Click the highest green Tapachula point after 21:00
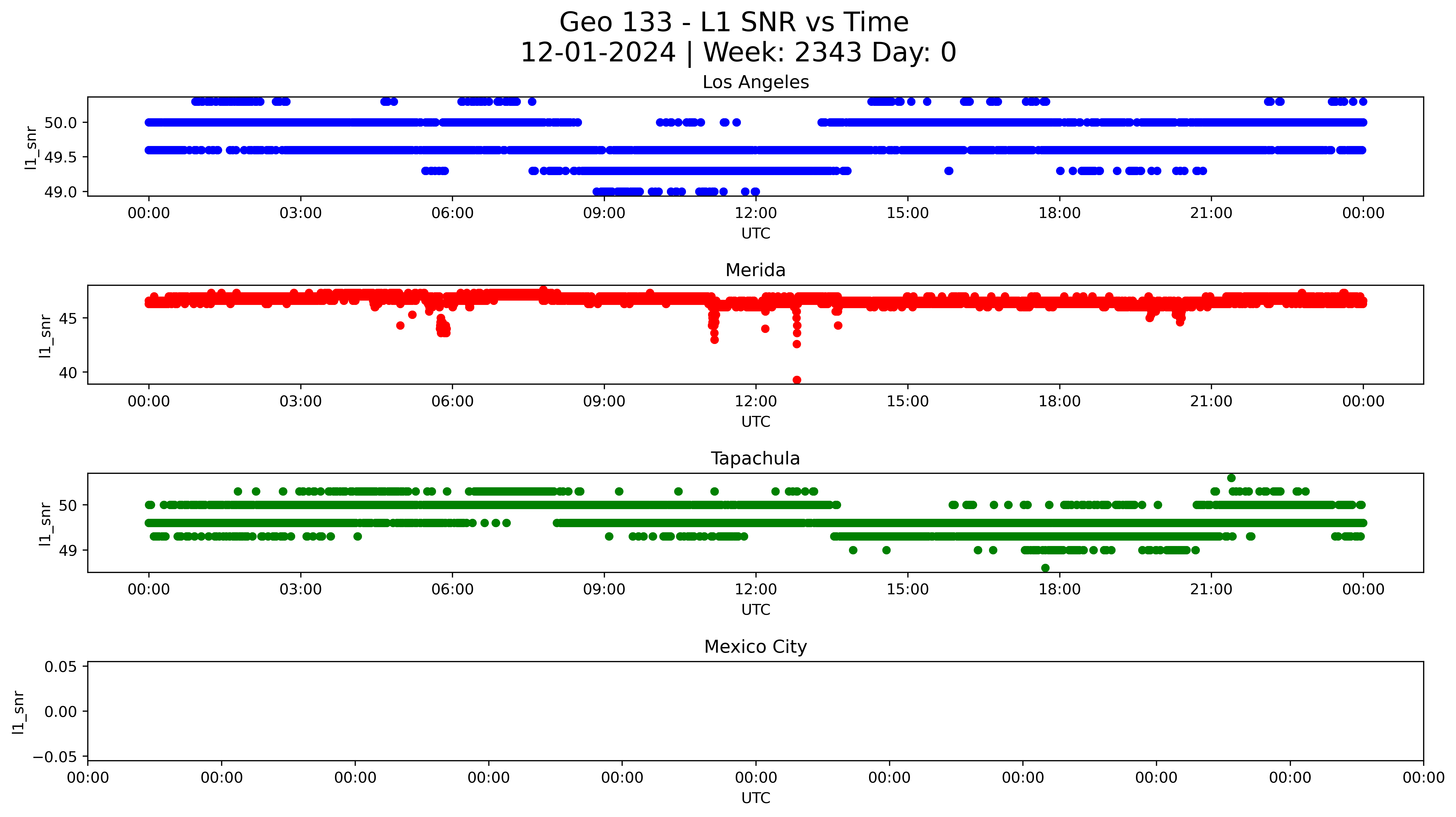 [x=1231, y=478]
